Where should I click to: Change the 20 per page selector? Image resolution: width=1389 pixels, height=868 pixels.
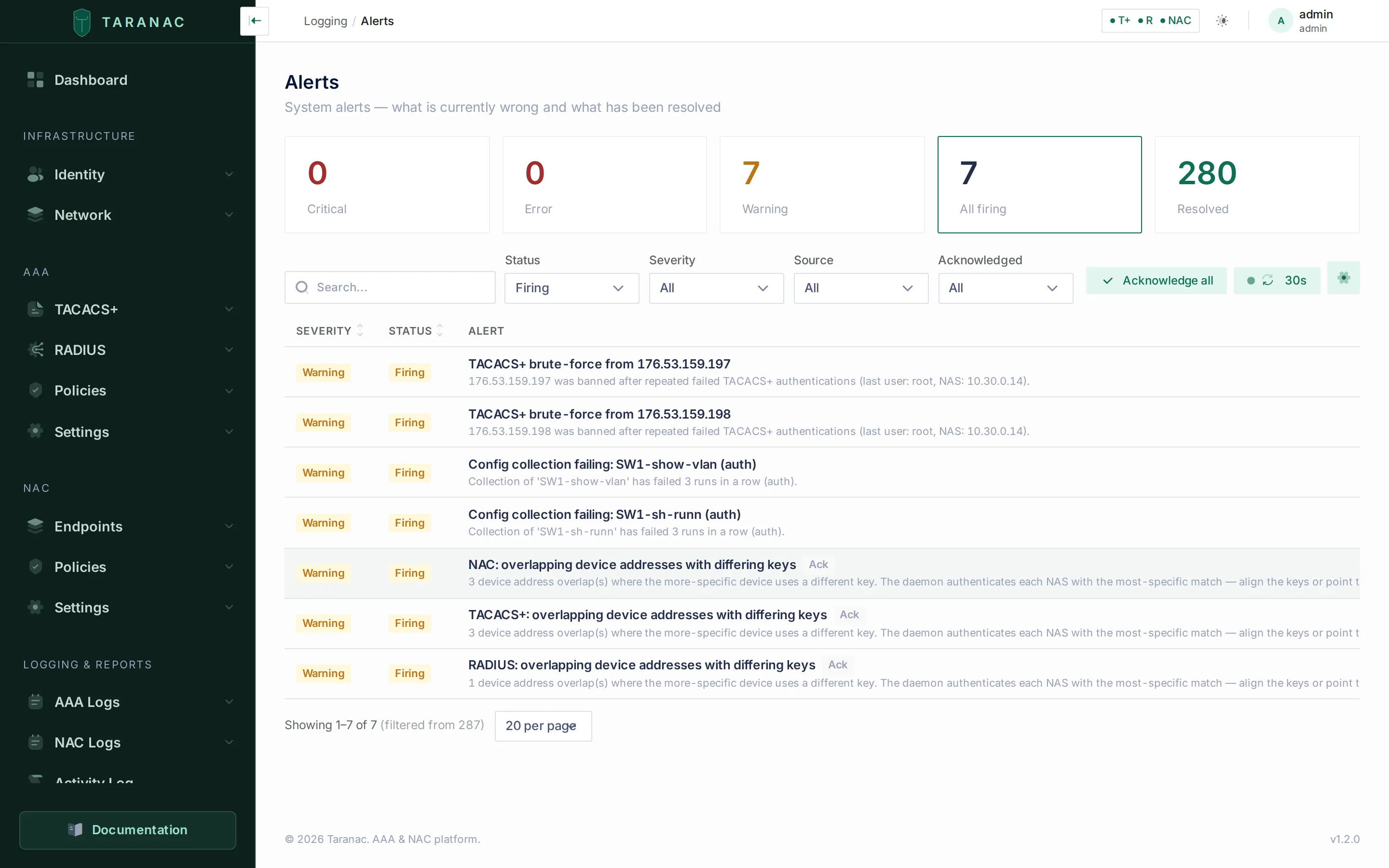543,726
